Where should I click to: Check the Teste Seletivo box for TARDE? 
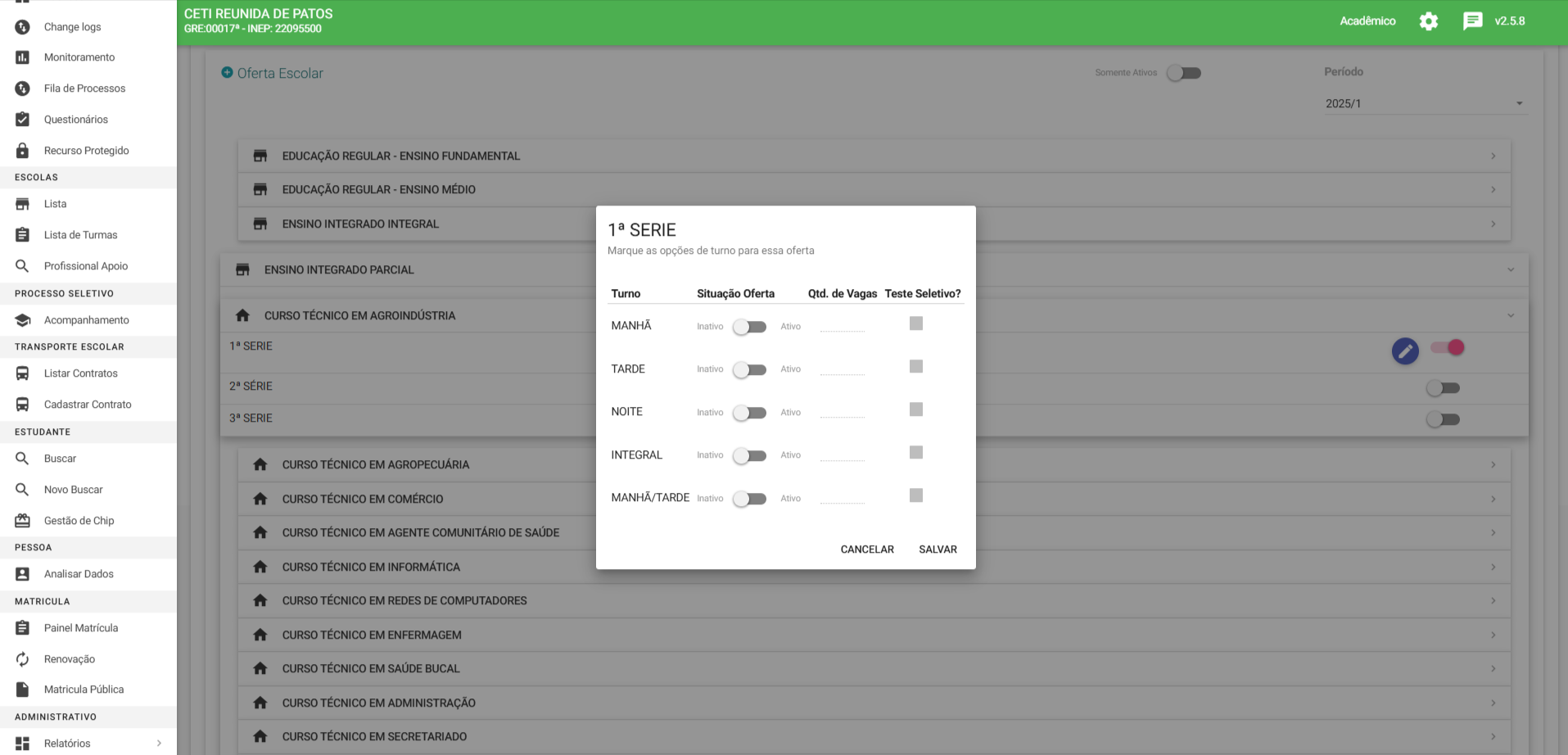[x=916, y=367]
